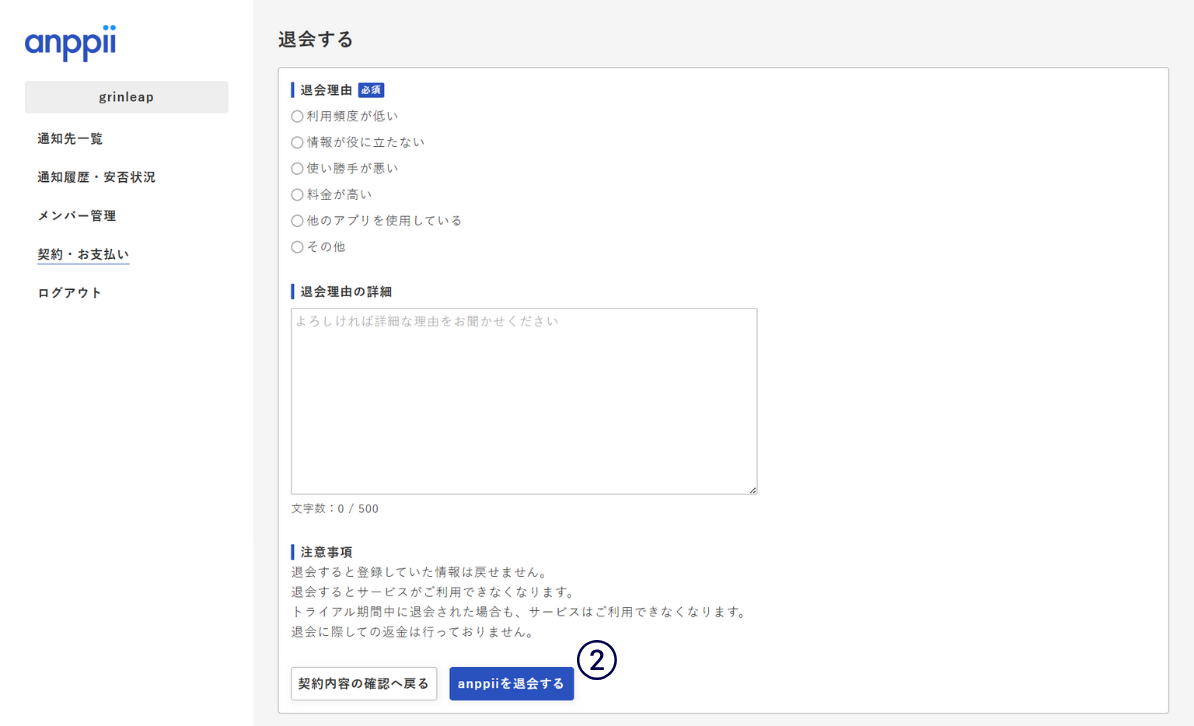
Task: Open 通知履歴・安否状況 page
Action: tap(96, 177)
